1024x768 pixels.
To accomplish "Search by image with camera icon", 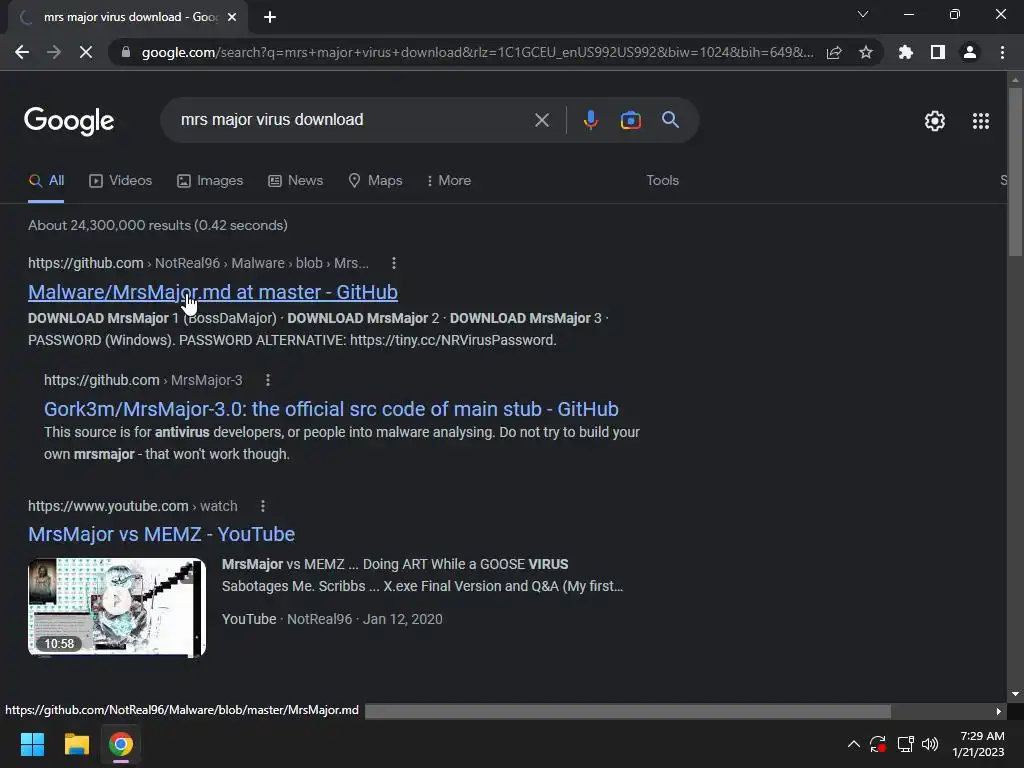I will click(x=630, y=120).
